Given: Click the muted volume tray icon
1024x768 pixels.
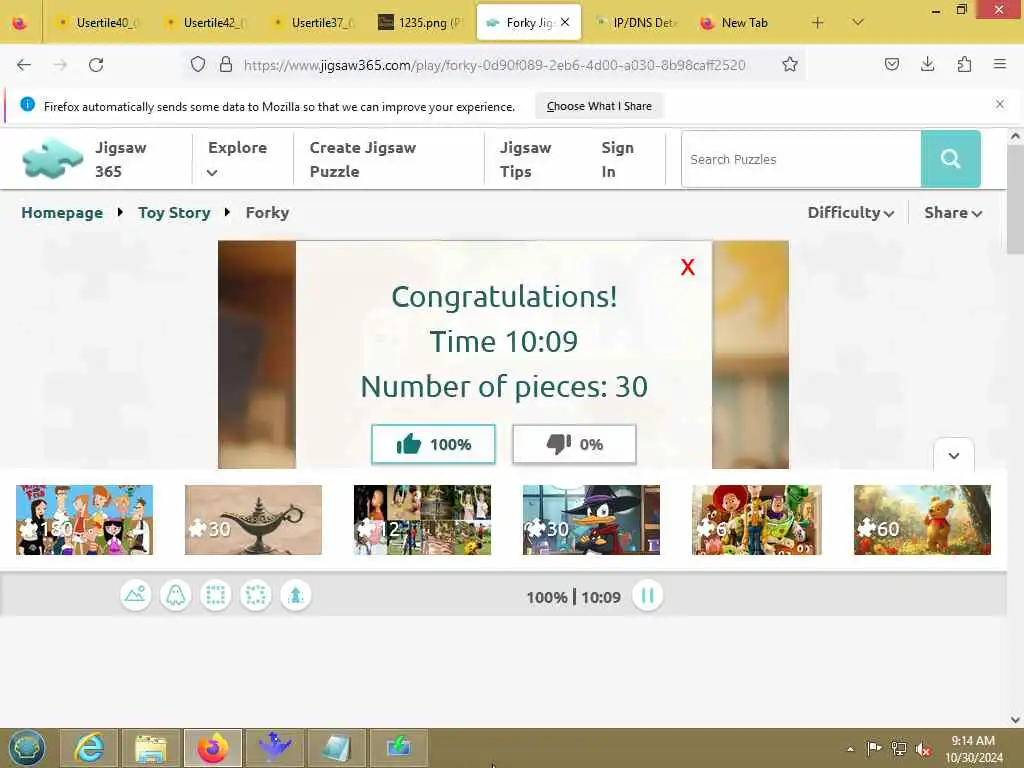Looking at the screenshot, I should 923,749.
